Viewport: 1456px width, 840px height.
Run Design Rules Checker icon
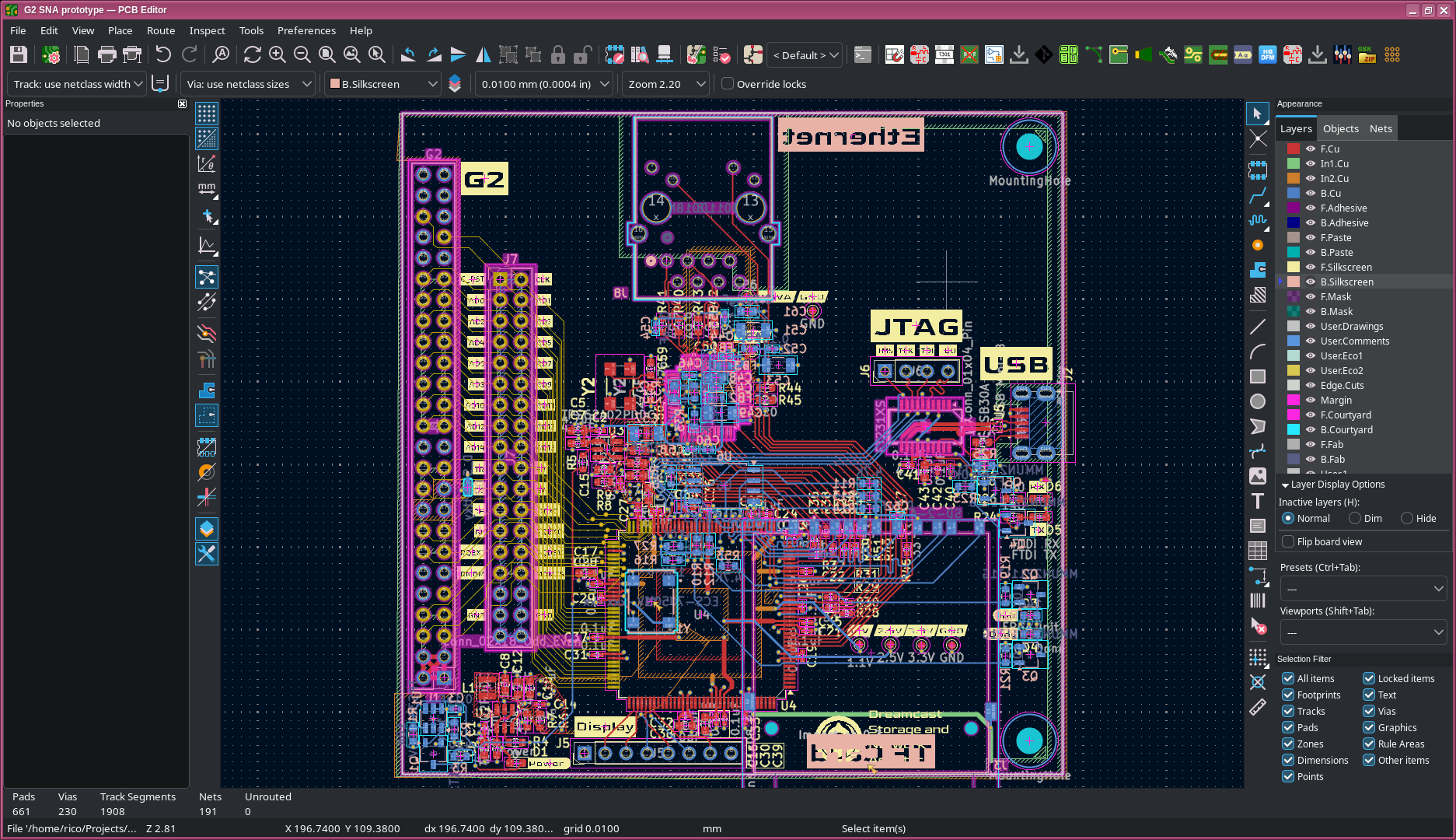(x=721, y=54)
